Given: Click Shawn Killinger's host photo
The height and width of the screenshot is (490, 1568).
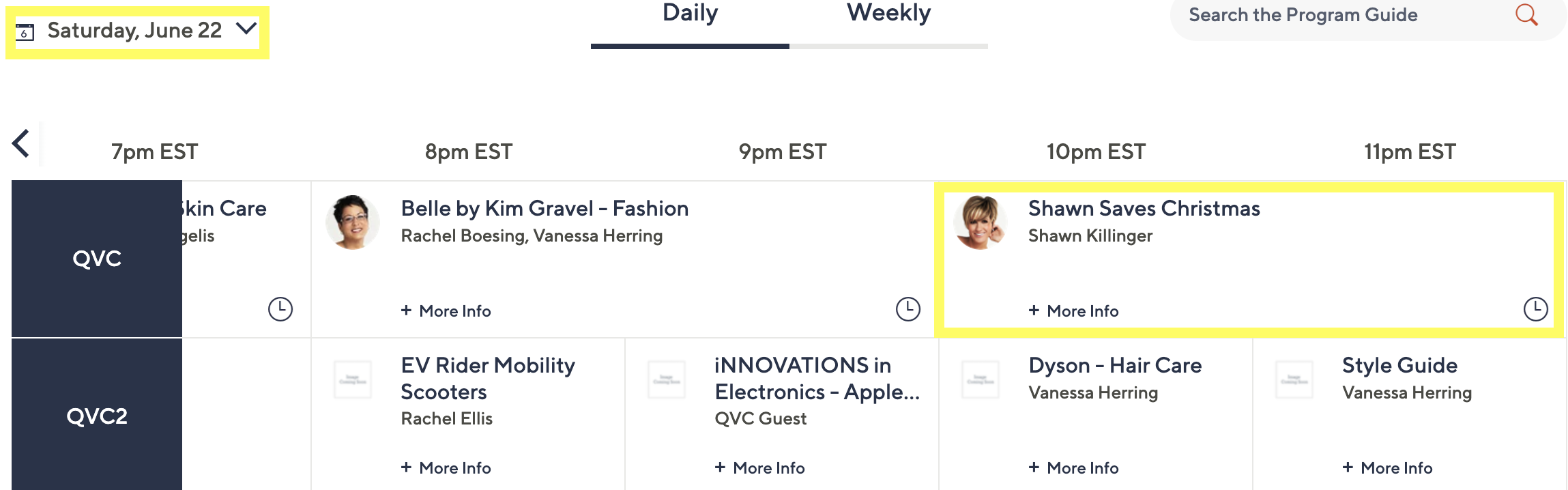Looking at the screenshot, I should click(x=980, y=222).
